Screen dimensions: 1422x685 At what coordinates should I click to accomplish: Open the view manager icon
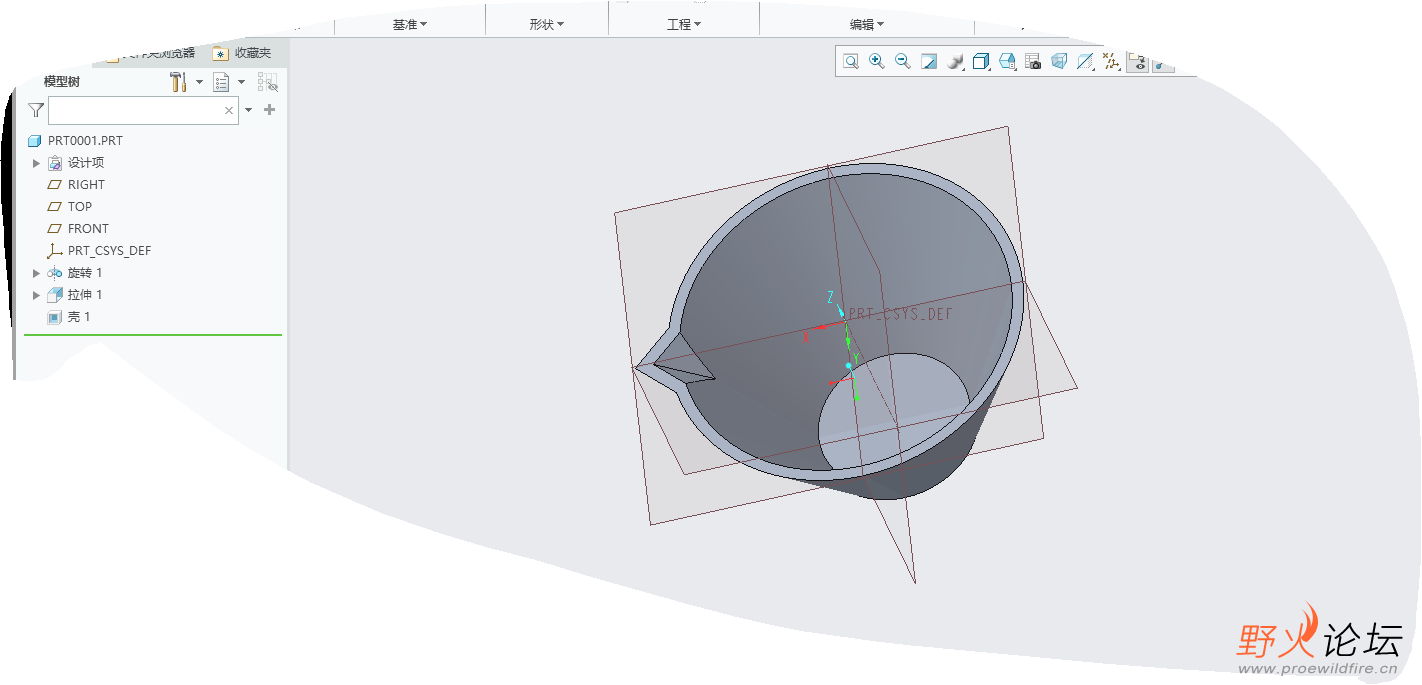pos(1007,62)
